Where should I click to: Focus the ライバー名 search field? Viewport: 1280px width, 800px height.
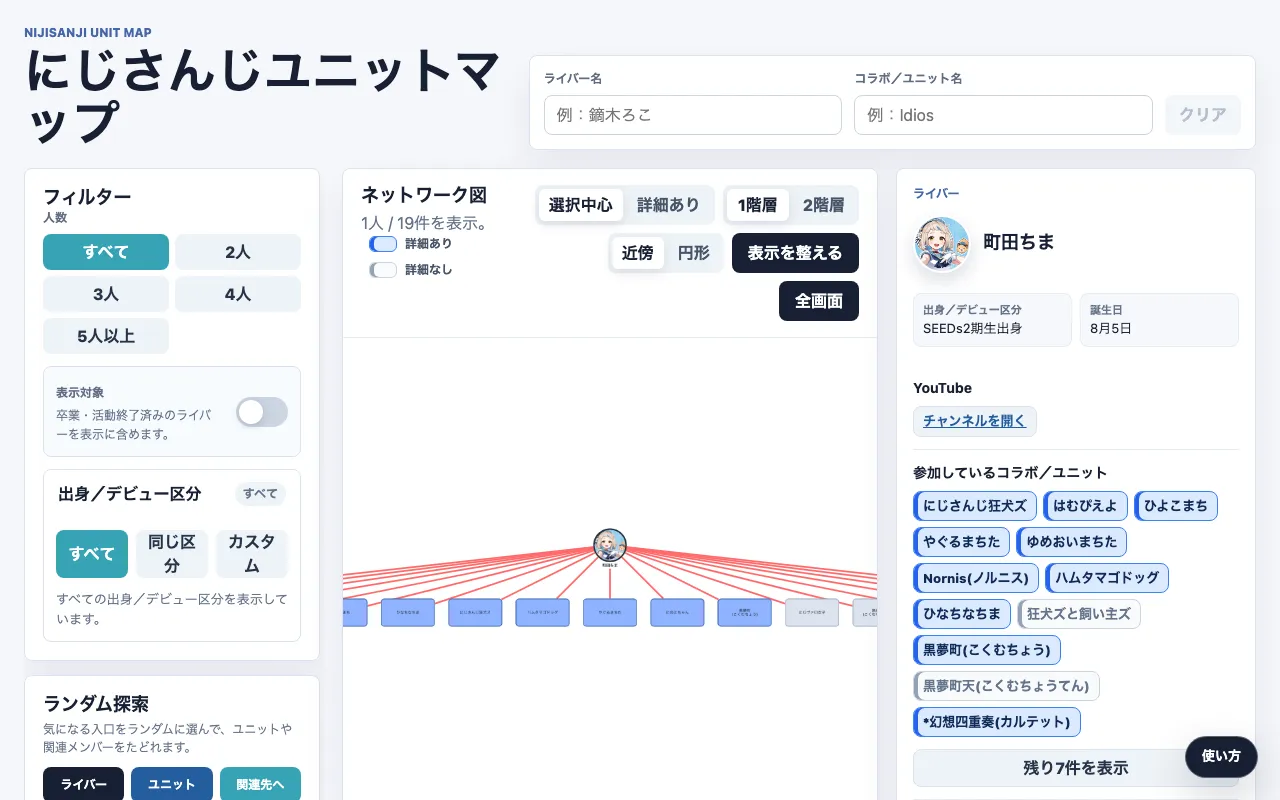[693, 115]
